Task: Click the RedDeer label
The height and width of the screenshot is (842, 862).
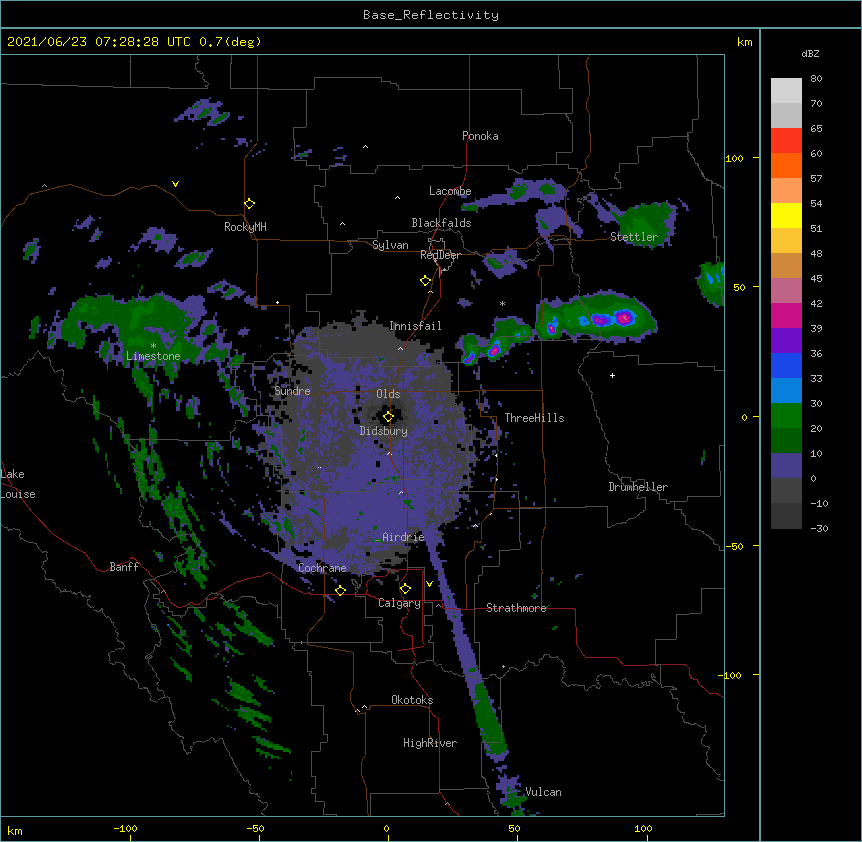Action: 440,255
